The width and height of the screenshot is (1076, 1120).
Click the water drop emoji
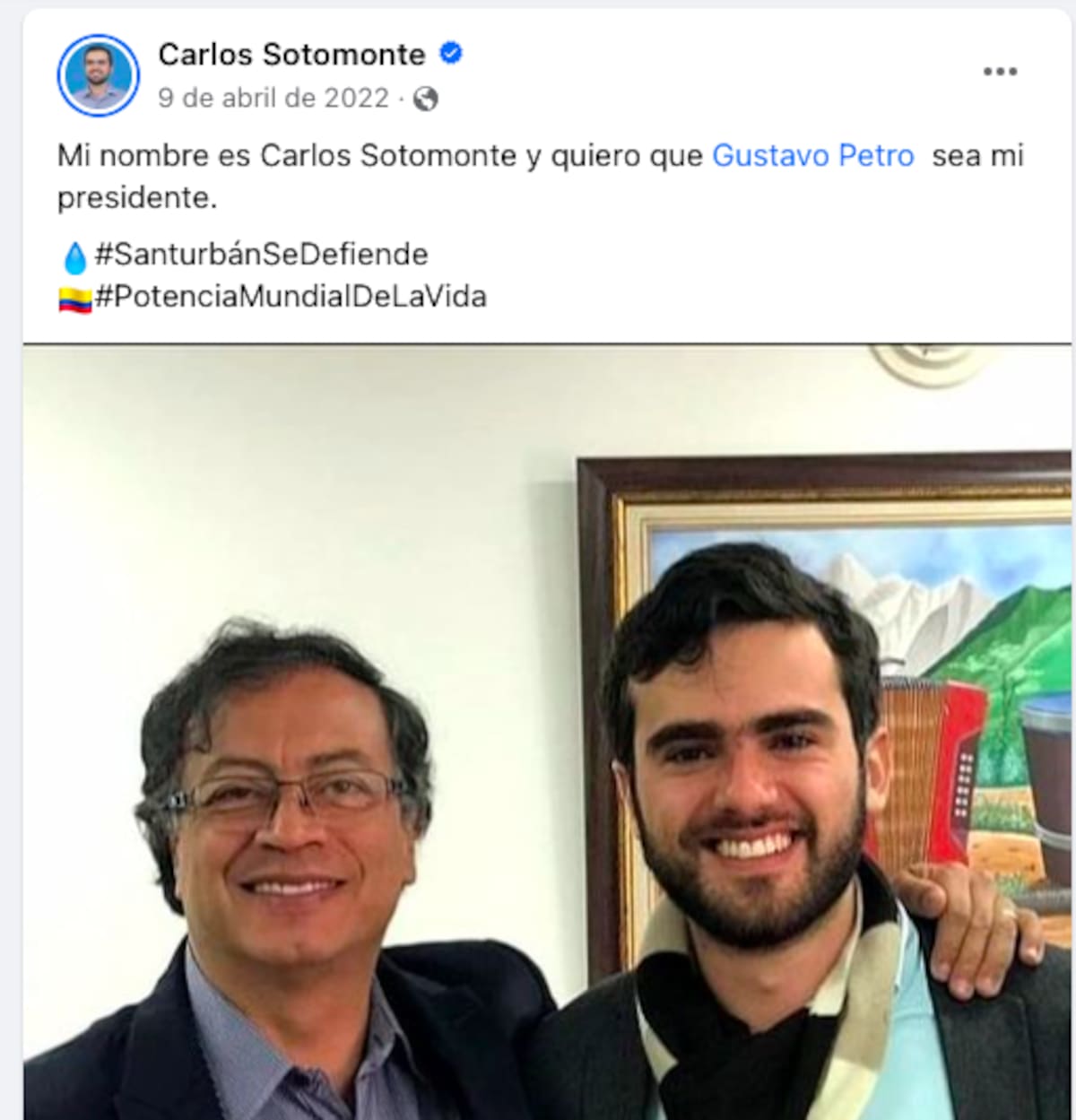pyautogui.click(x=75, y=257)
